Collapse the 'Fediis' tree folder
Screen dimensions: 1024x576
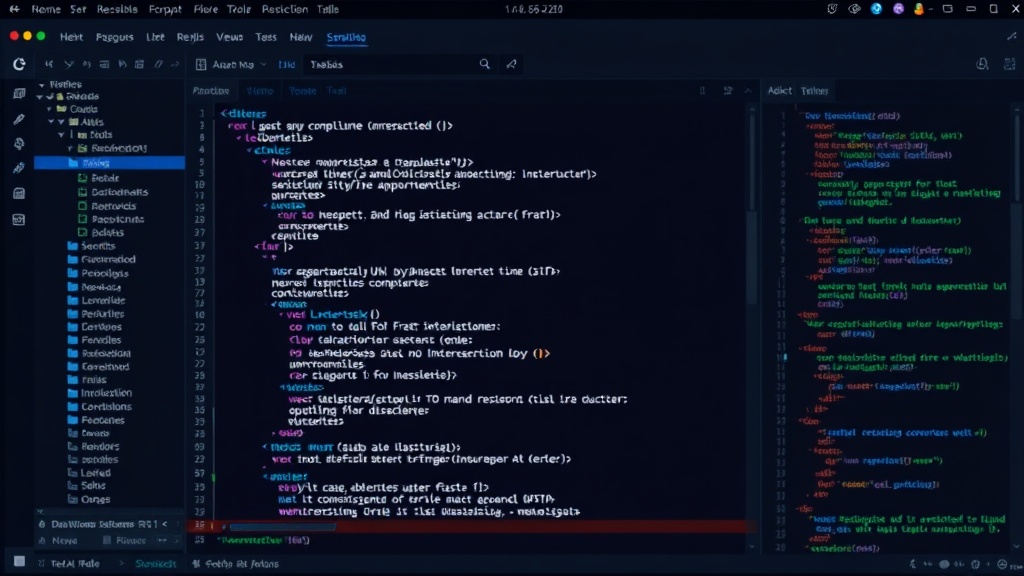pos(61,135)
